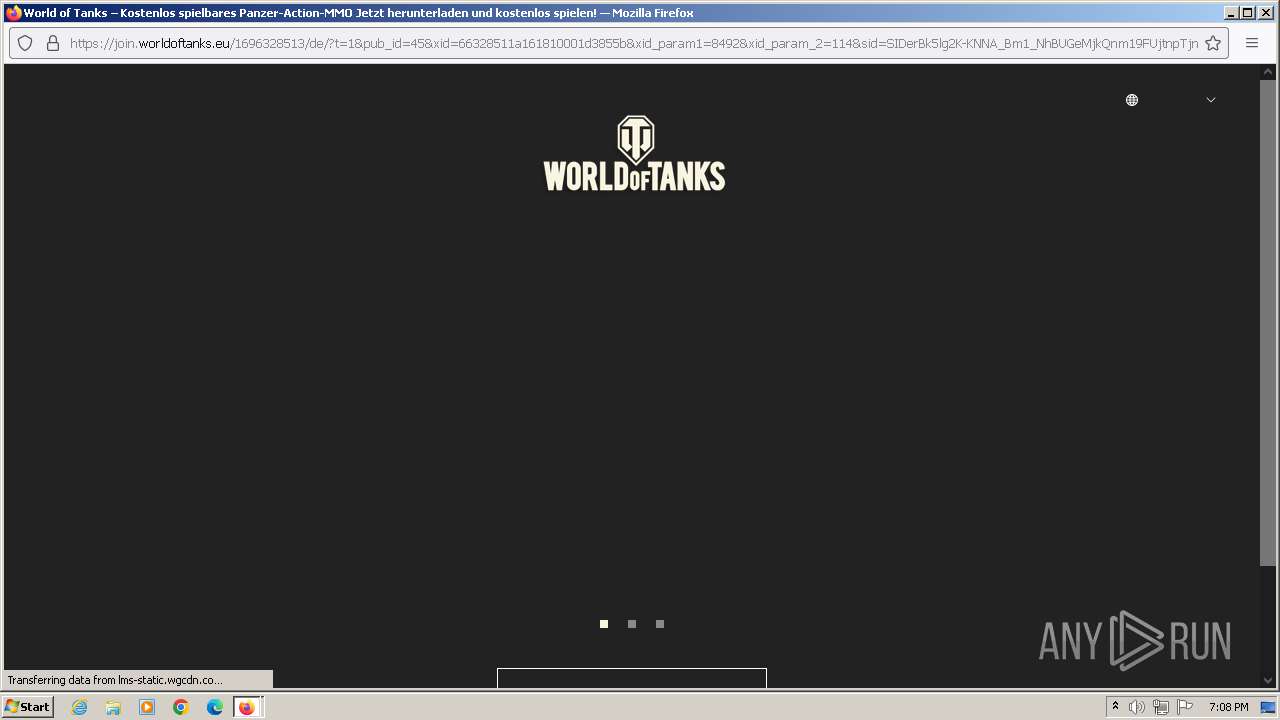Launch Internet Explorer from the taskbar

coord(80,707)
